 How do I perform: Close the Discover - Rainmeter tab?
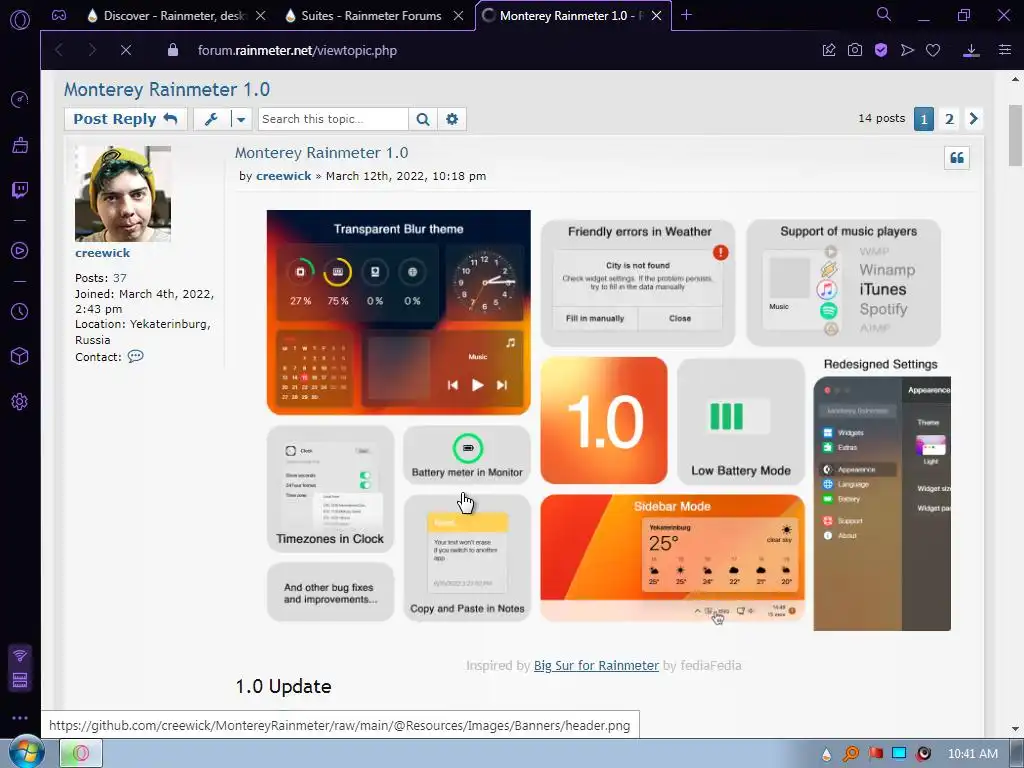coord(261,16)
